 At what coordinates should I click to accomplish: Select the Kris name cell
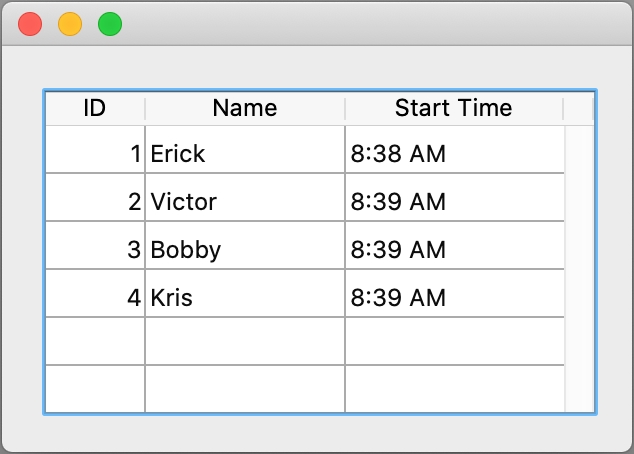tap(245, 298)
